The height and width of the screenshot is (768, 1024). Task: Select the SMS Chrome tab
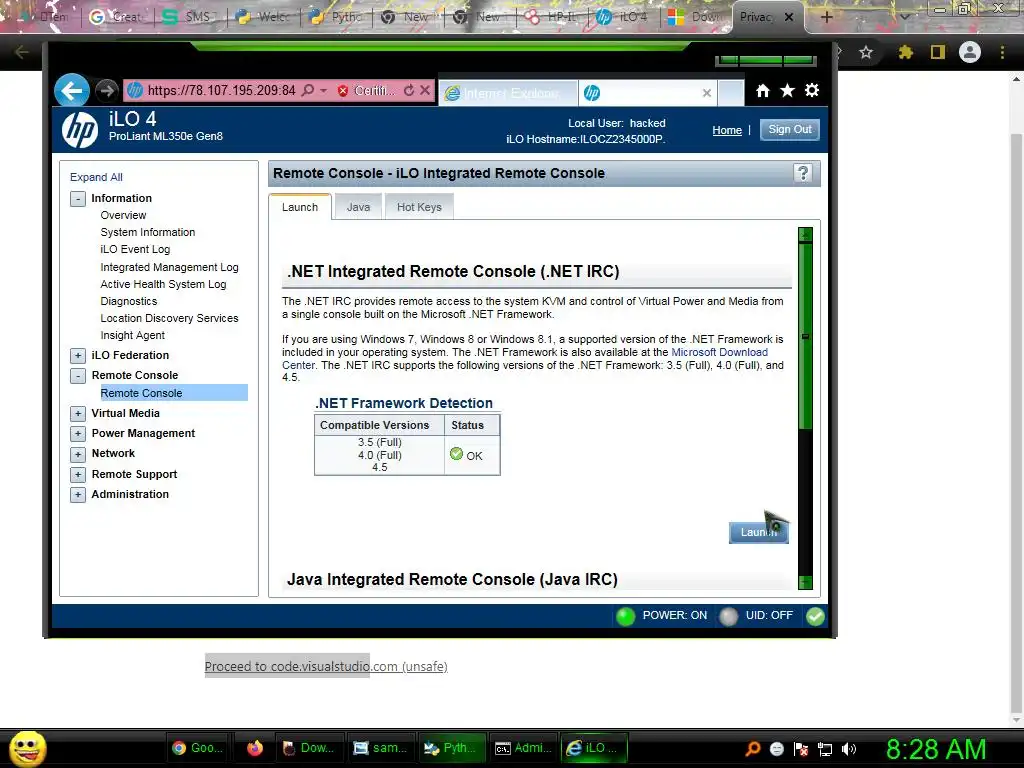tap(191, 17)
